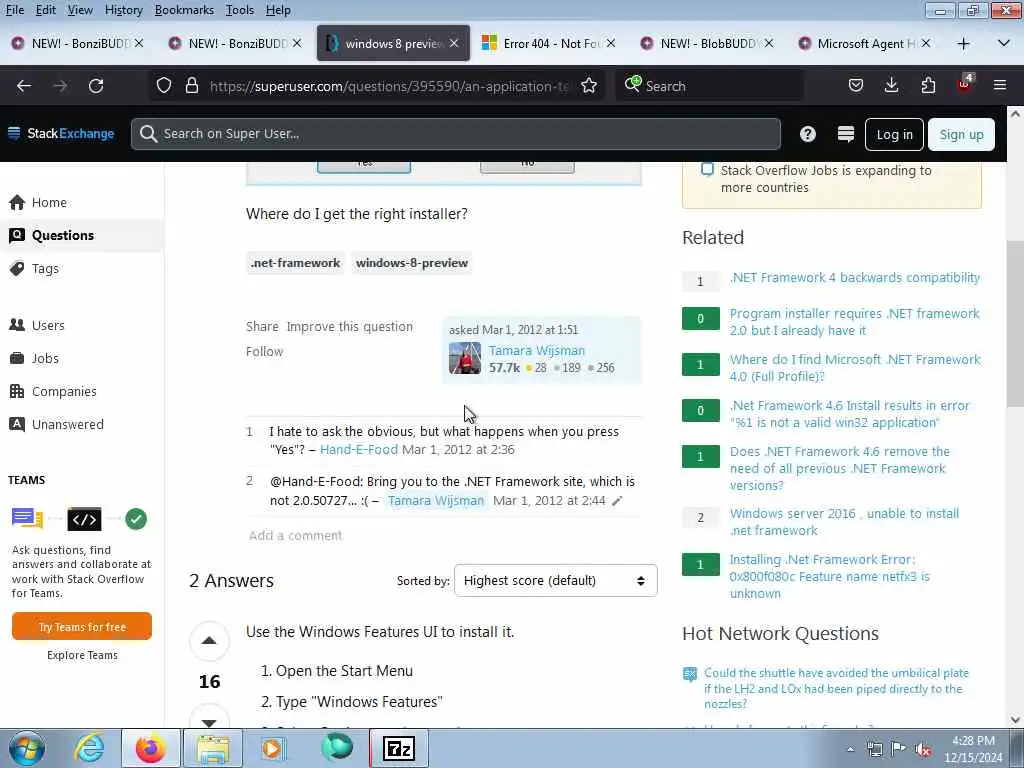
Task: Open 'Where do I find Microsoft .NET Framework 4.0' link
Action: (855, 368)
